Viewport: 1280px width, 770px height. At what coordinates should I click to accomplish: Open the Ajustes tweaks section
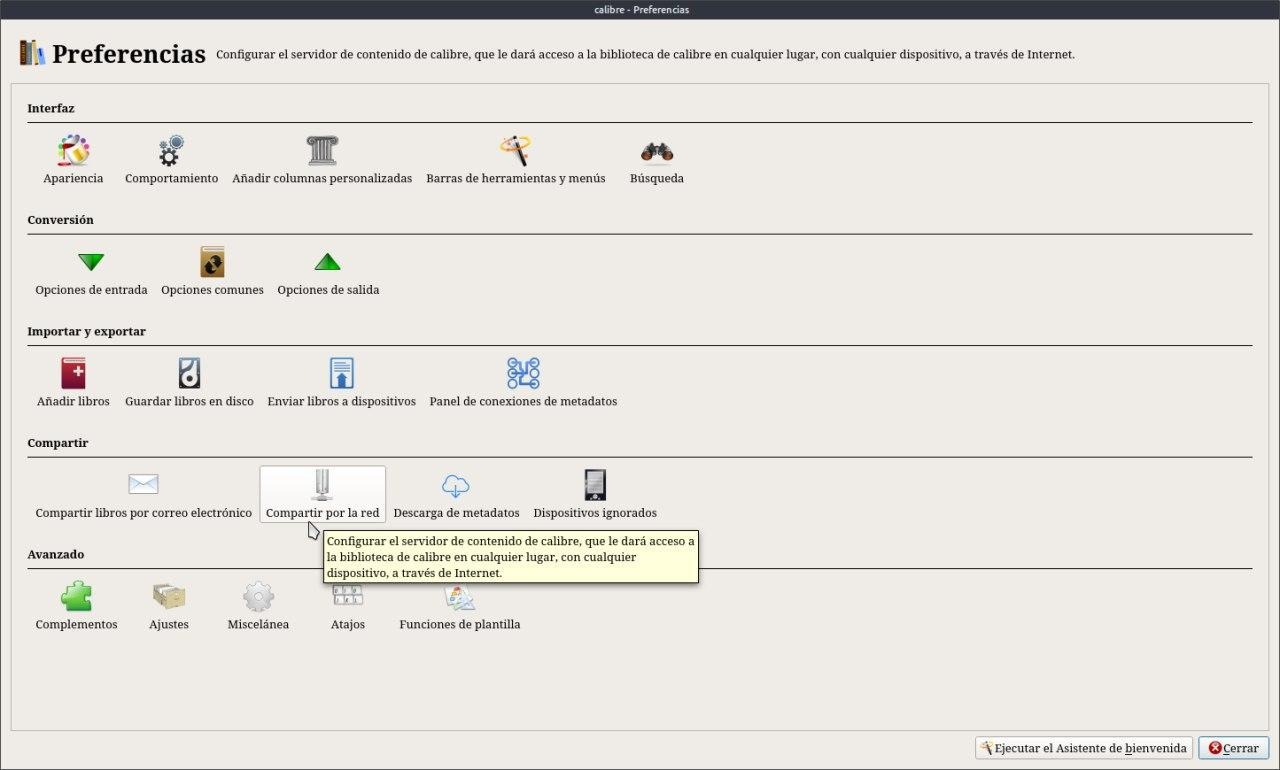tap(169, 607)
